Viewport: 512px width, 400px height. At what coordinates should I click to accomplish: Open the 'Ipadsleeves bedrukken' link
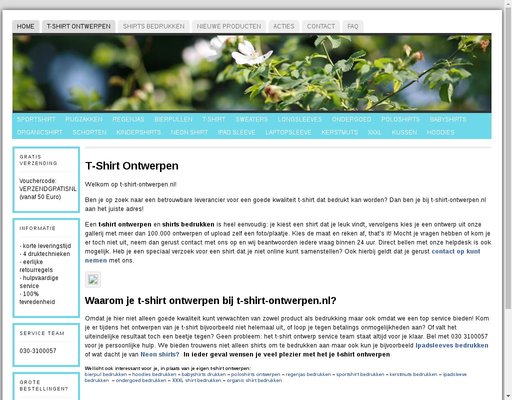[452, 345]
